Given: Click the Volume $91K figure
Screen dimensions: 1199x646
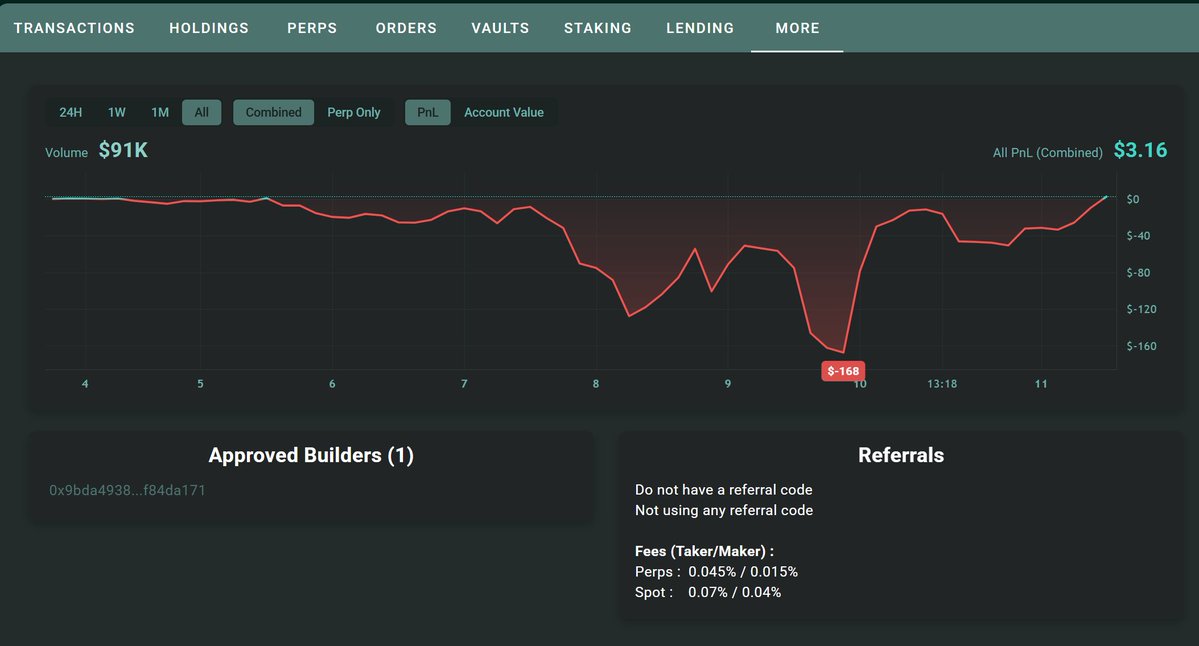Looking at the screenshot, I should 122,149.
